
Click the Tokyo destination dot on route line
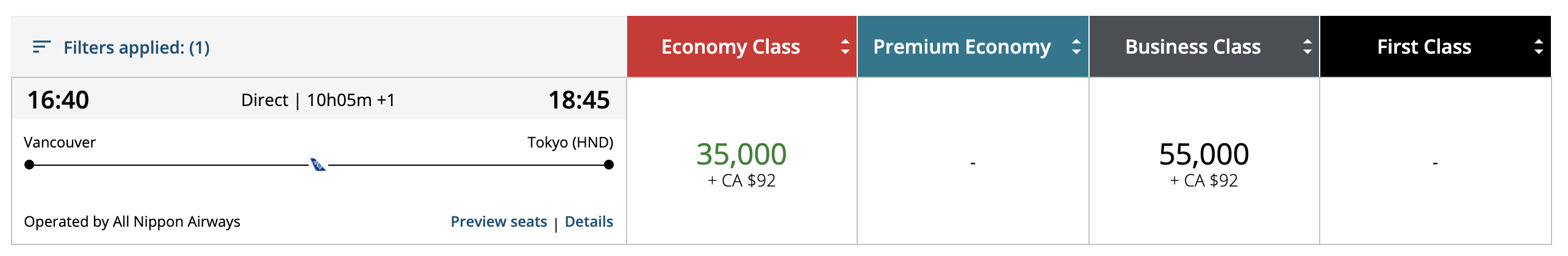tap(608, 165)
